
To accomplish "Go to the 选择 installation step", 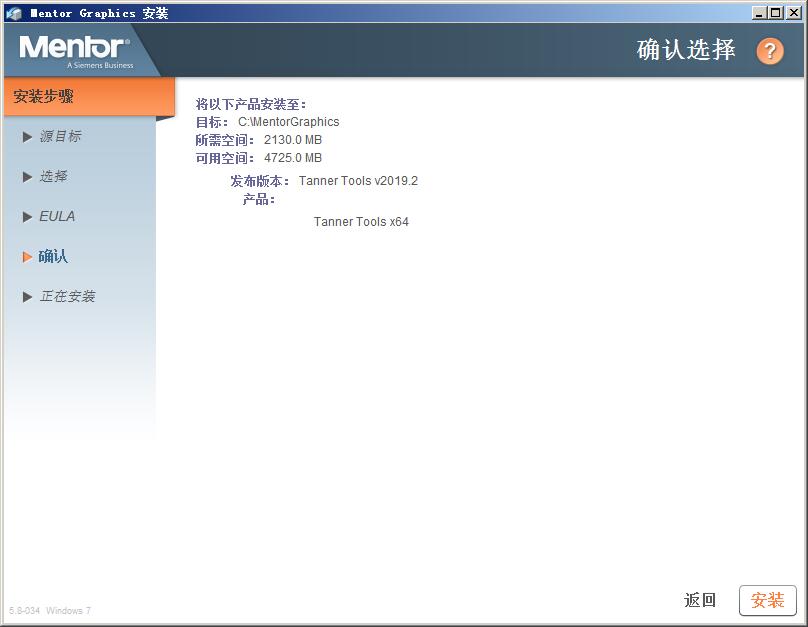I will click(54, 177).
